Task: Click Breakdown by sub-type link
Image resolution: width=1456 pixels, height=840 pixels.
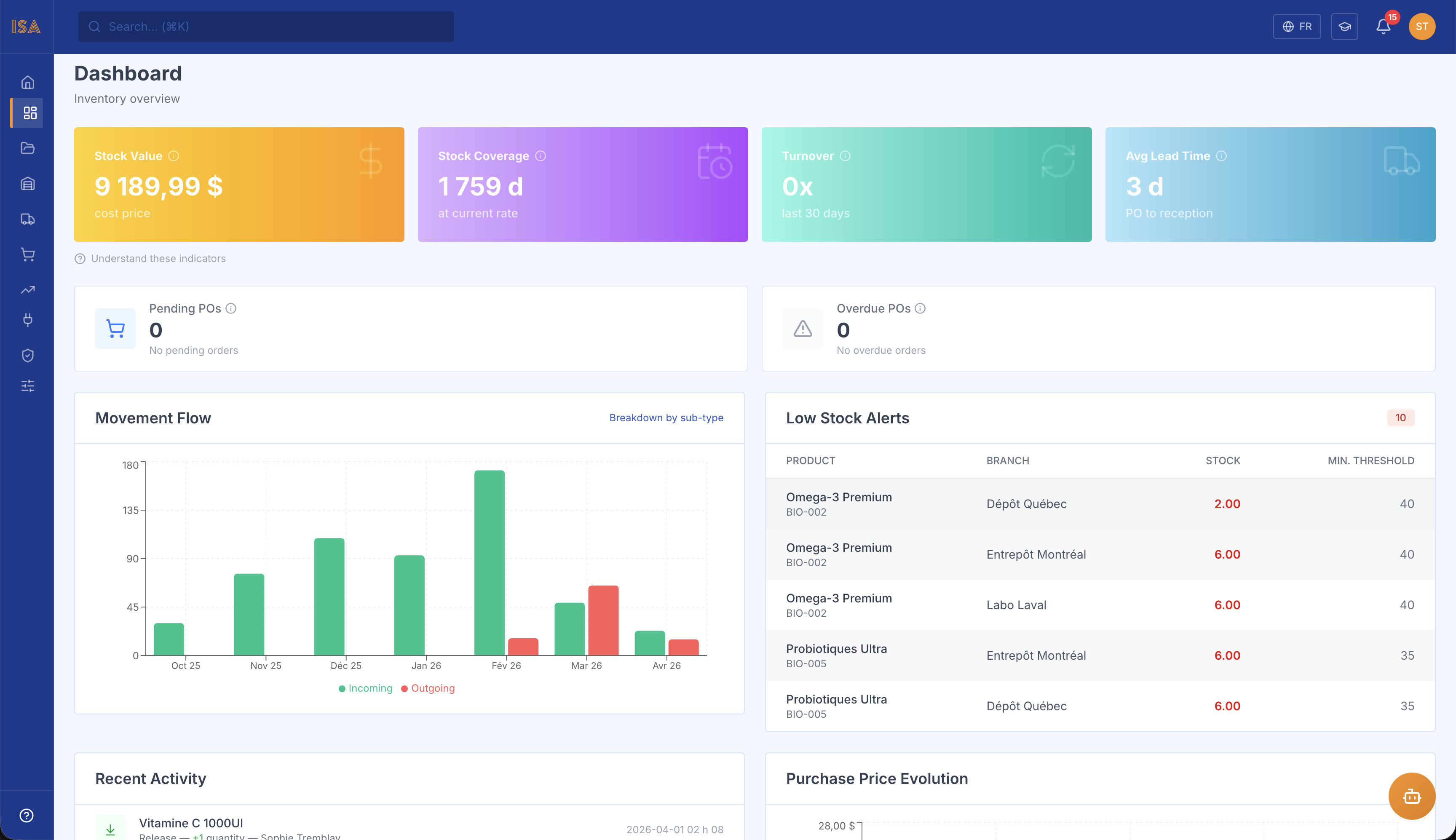Action: [x=666, y=418]
